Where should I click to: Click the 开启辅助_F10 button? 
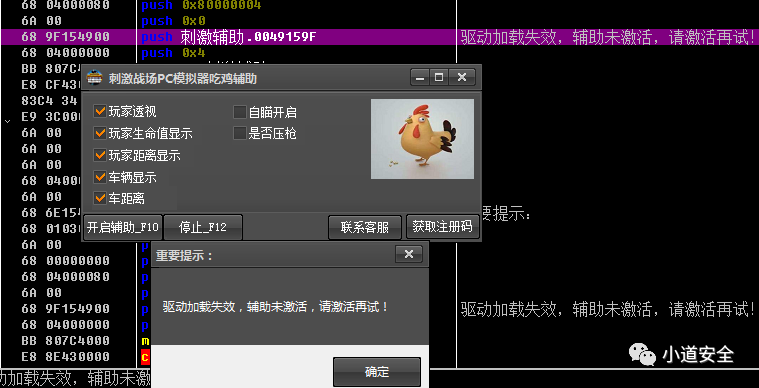[x=123, y=227]
